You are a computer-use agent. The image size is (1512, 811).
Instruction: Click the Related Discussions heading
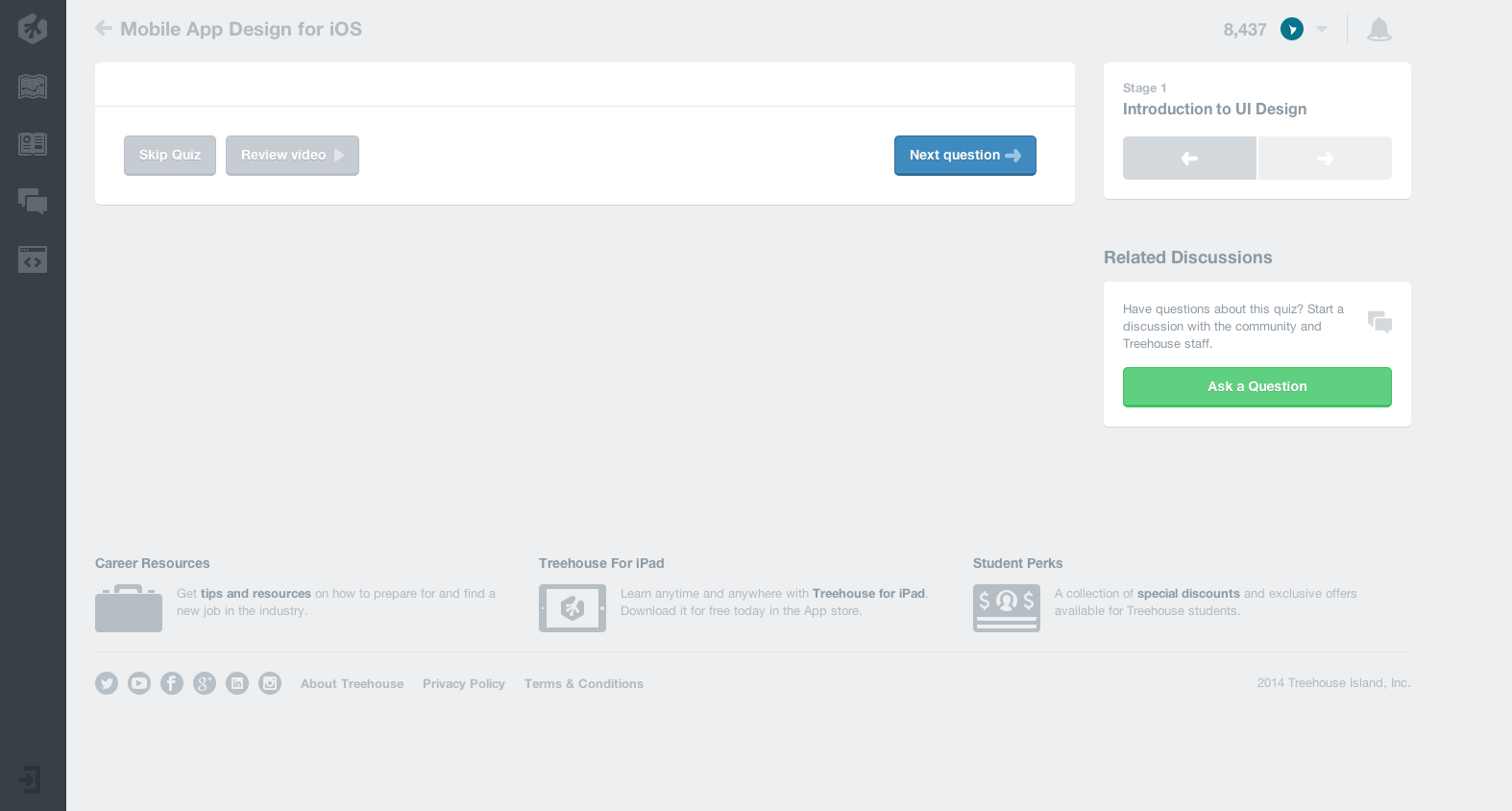(x=1187, y=258)
